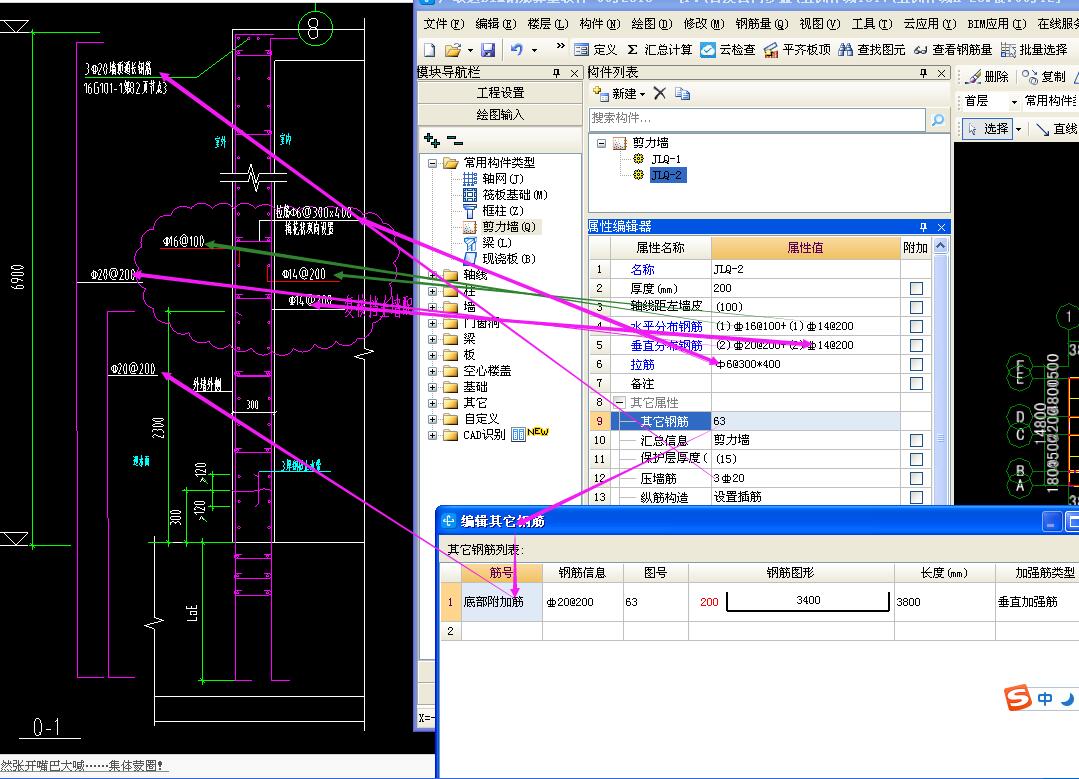Open 新建 dropdown arrow
Viewport: 1079px width, 779px height.
(x=642, y=94)
